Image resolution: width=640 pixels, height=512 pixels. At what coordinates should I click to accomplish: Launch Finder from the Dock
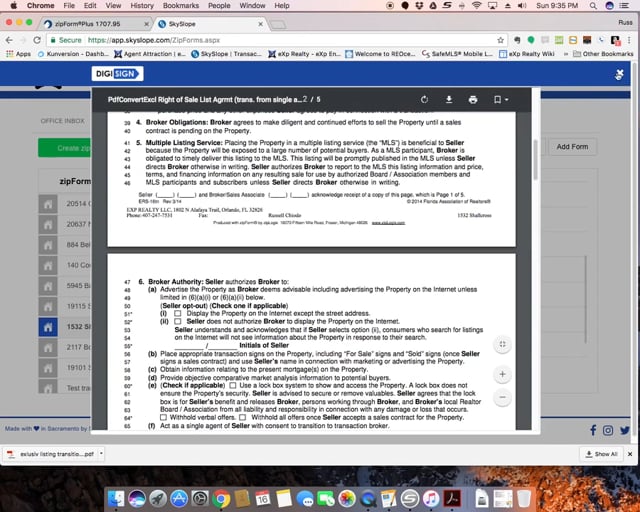click(116, 499)
